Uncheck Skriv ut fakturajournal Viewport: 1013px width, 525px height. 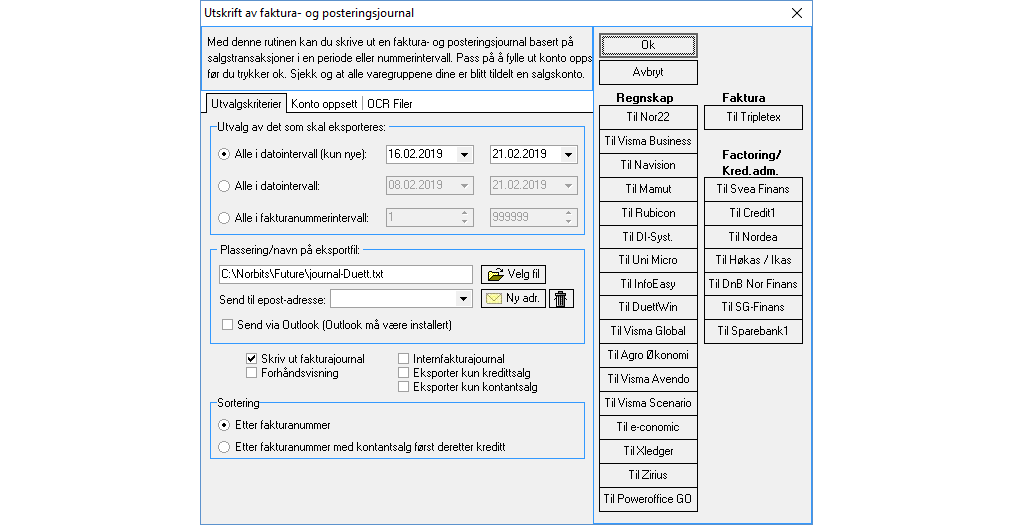[251, 358]
